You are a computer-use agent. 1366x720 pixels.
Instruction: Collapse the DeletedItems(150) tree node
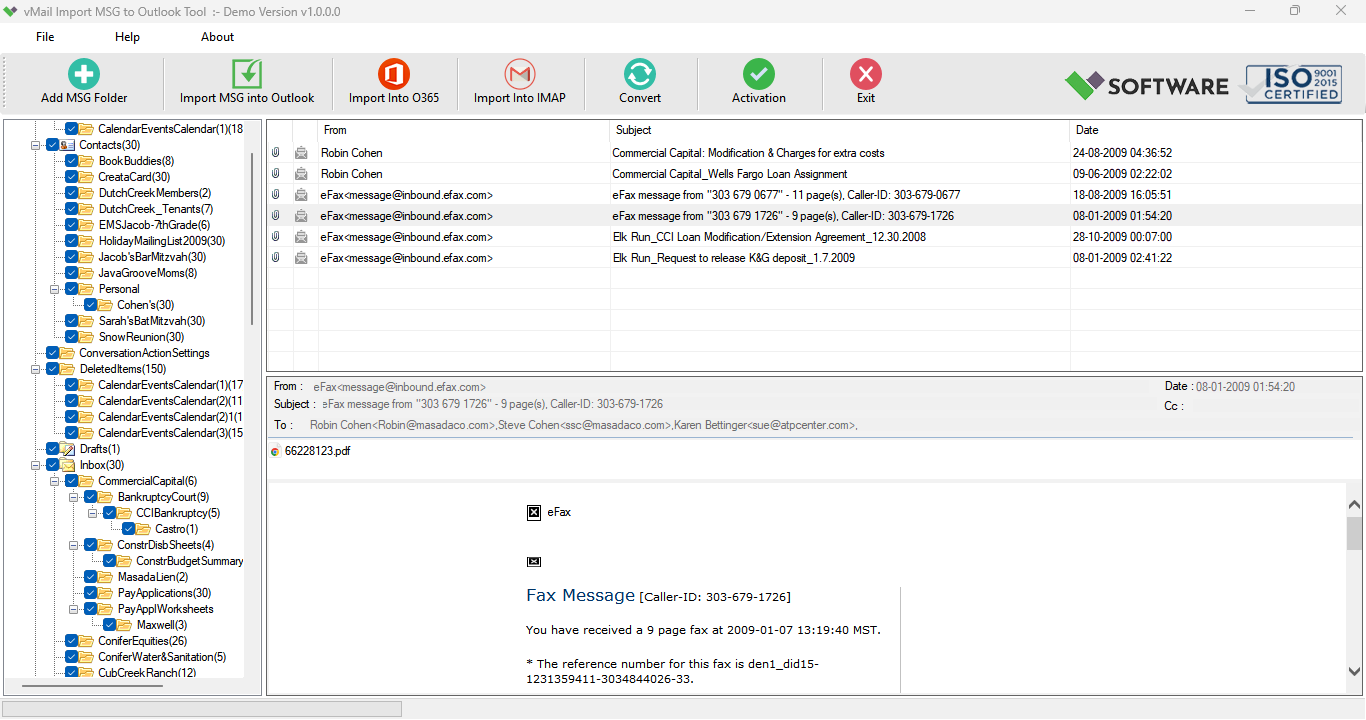(x=36, y=369)
